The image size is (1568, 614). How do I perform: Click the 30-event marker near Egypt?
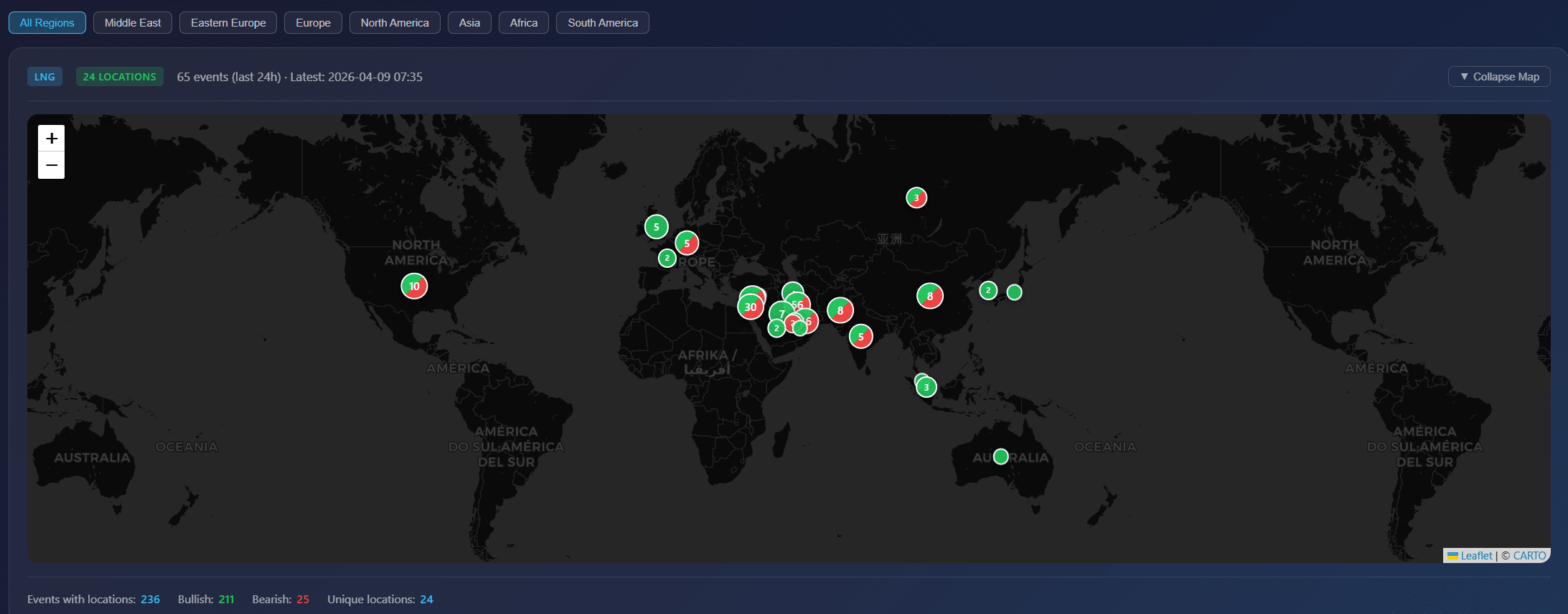click(x=751, y=307)
